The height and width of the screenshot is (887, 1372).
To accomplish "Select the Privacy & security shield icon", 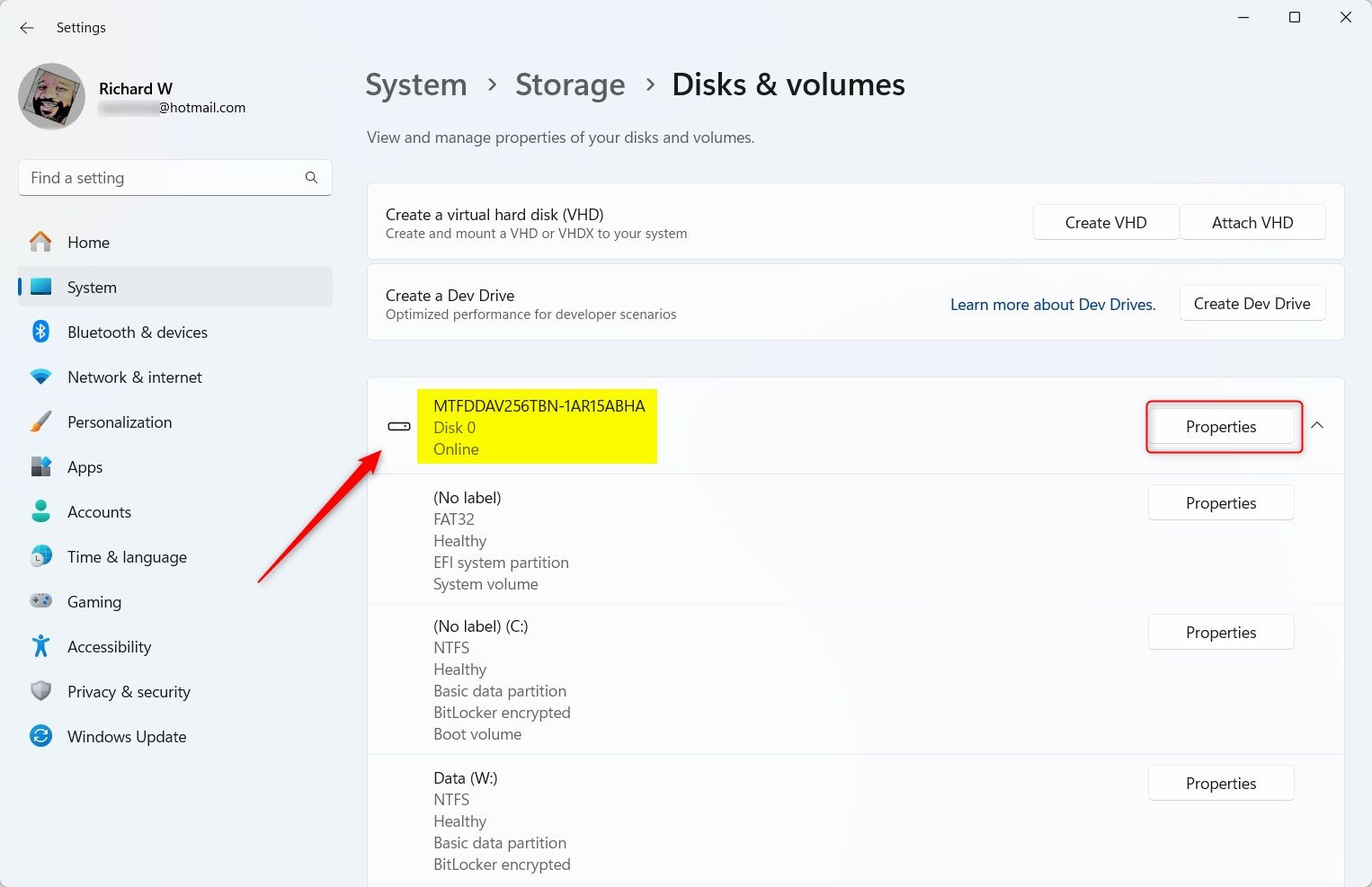I will (41, 691).
